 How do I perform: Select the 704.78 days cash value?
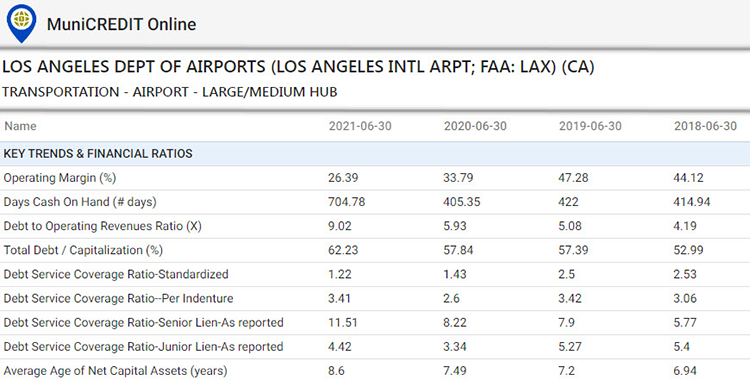click(x=346, y=202)
